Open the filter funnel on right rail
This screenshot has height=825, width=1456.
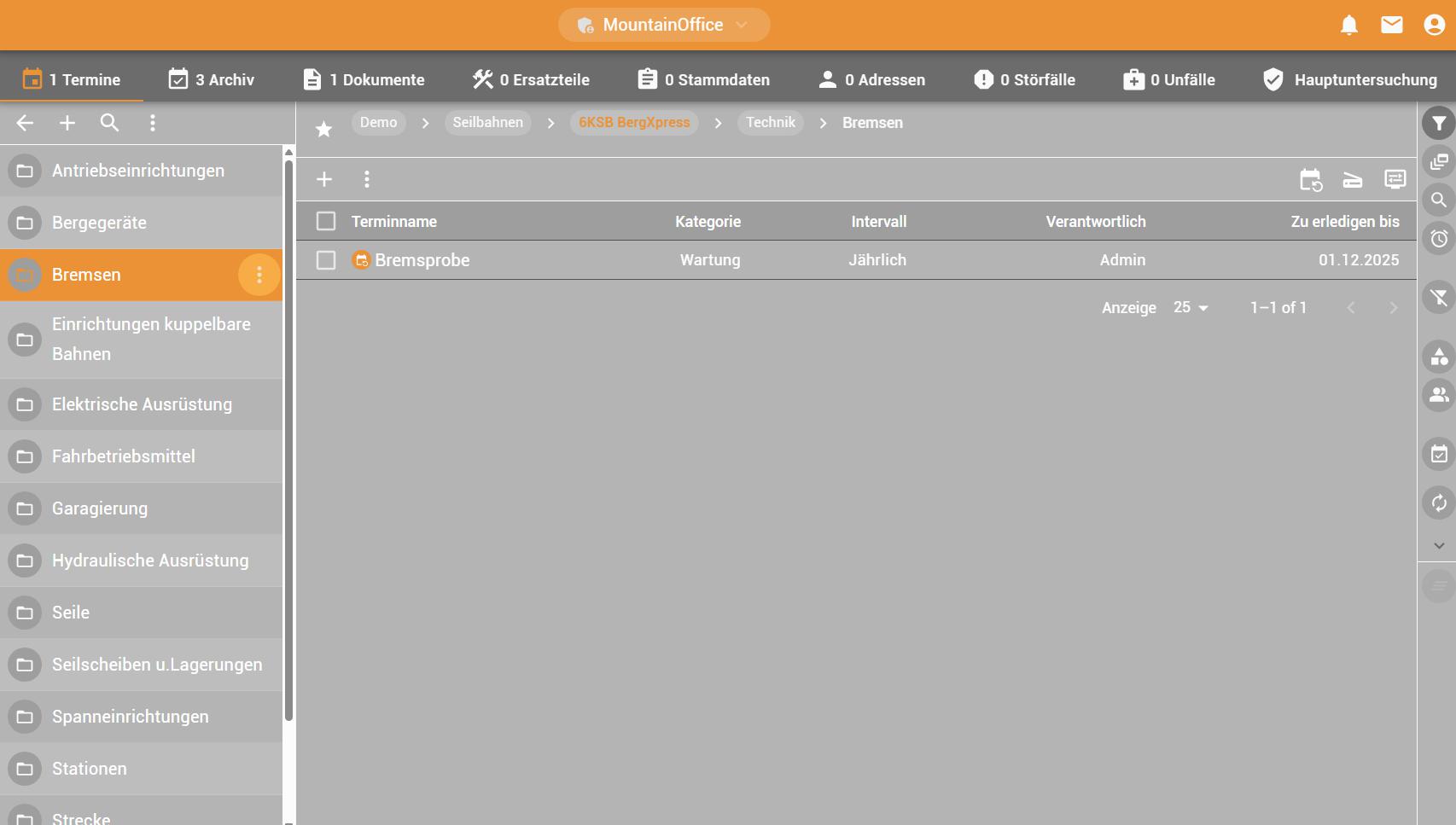(1439, 124)
